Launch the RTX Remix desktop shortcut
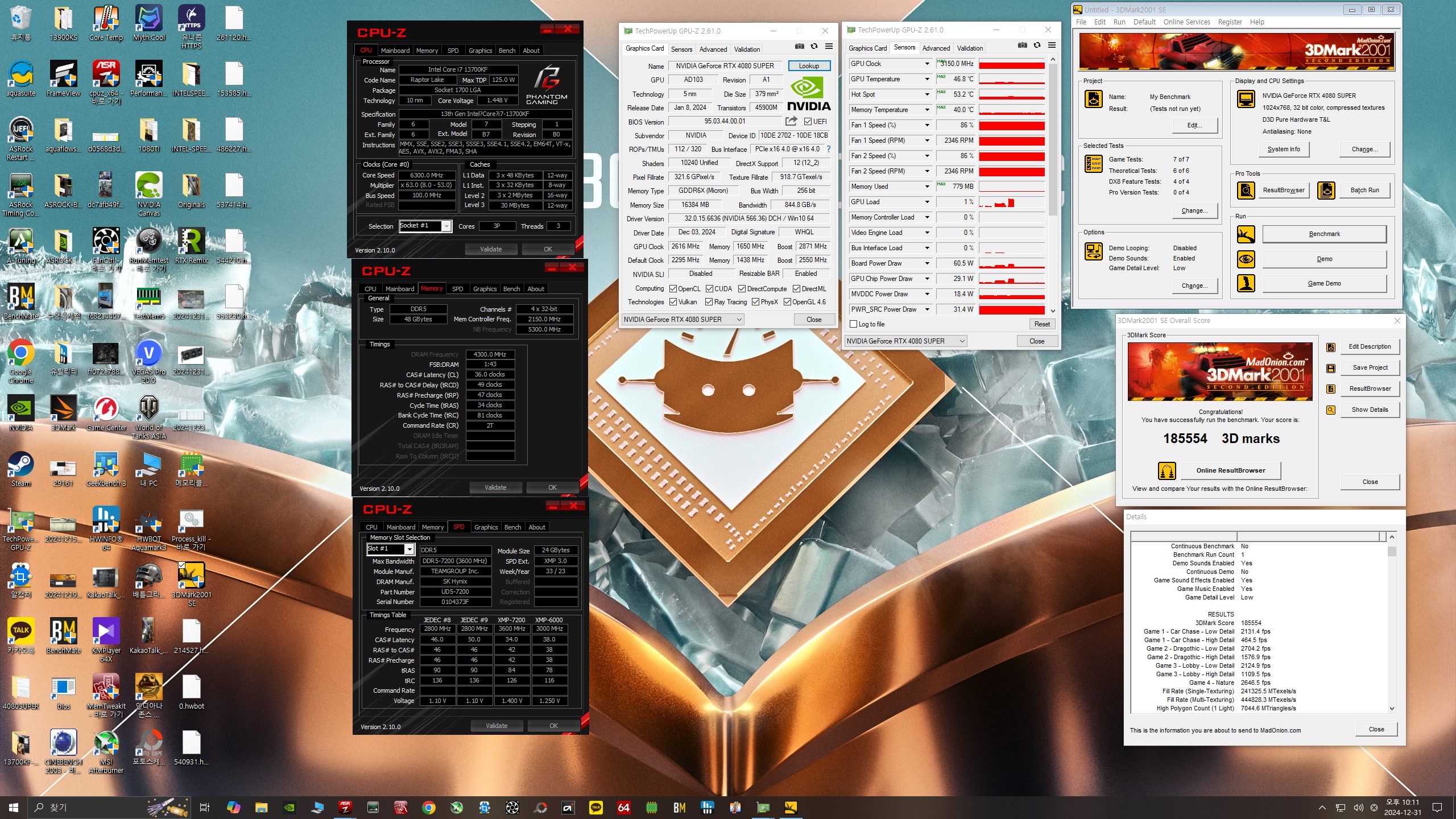This screenshot has height=819, width=1456. pos(191,246)
